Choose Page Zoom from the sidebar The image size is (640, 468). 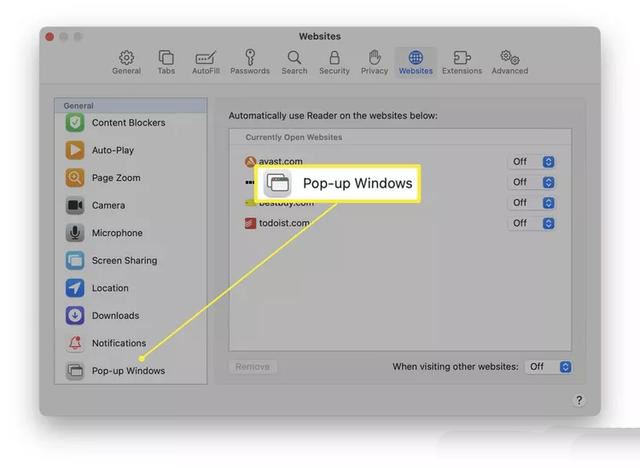click(116, 178)
